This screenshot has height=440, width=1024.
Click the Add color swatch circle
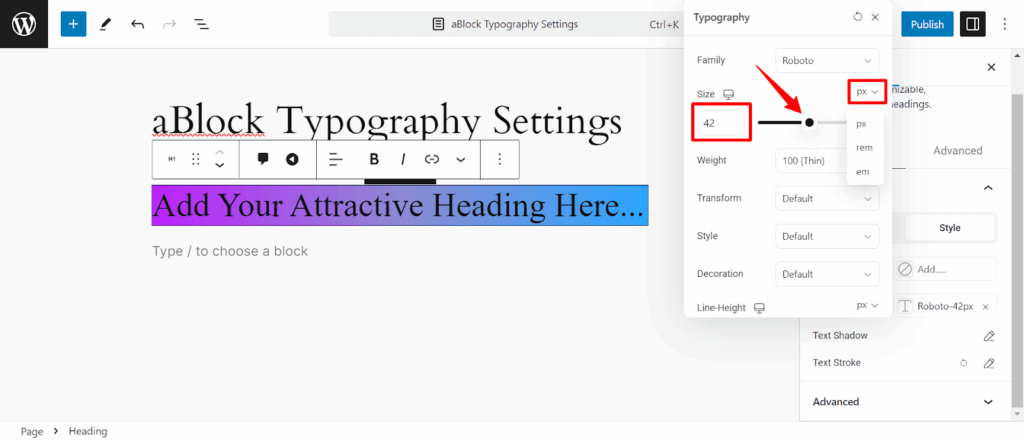click(904, 269)
